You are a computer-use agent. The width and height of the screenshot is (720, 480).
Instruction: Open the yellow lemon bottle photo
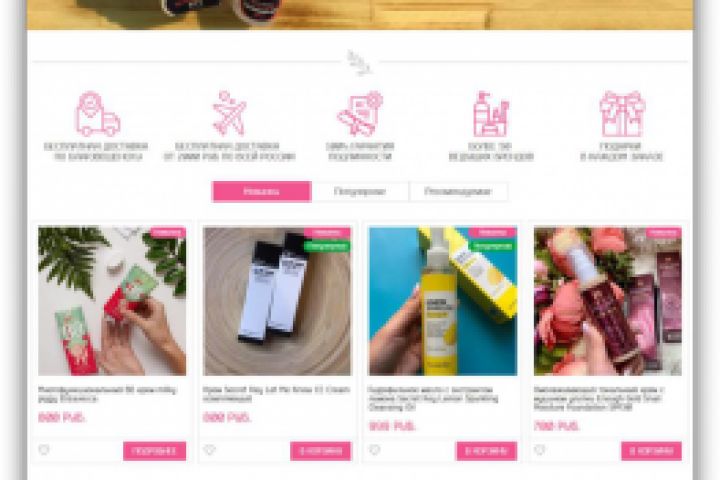[x=443, y=301]
